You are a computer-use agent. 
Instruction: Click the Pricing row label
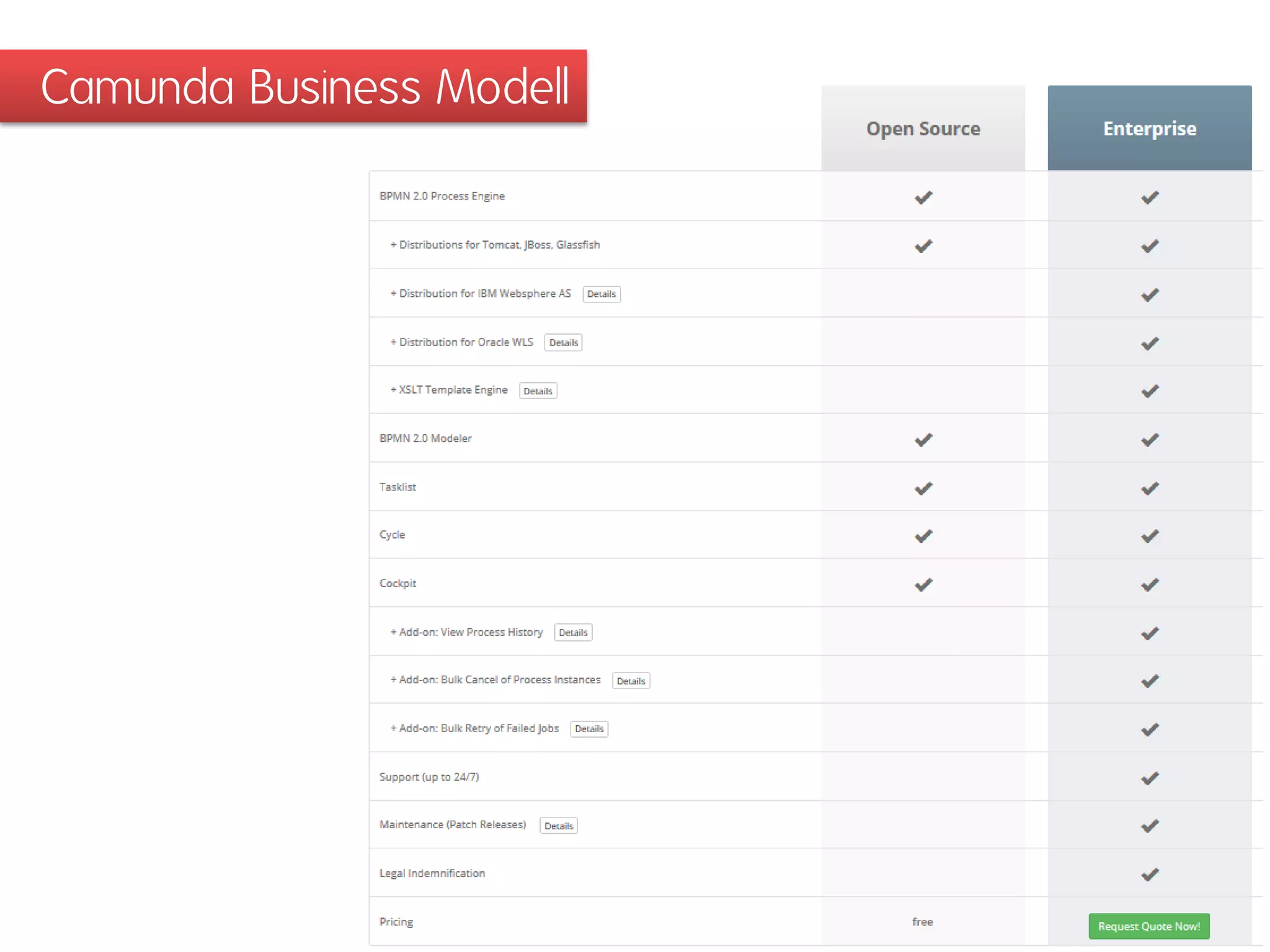click(396, 922)
